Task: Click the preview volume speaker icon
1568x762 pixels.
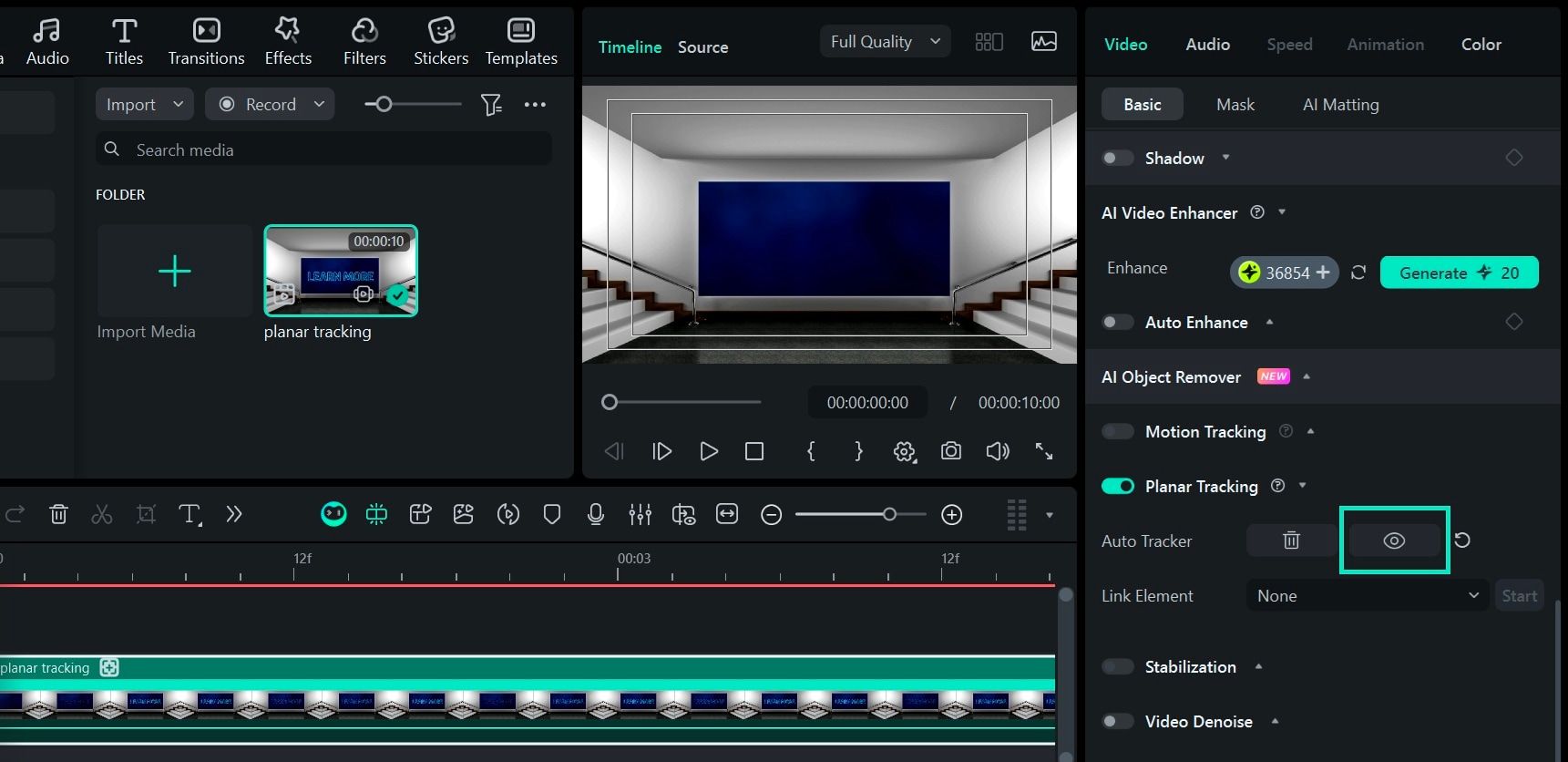Action: 998,451
